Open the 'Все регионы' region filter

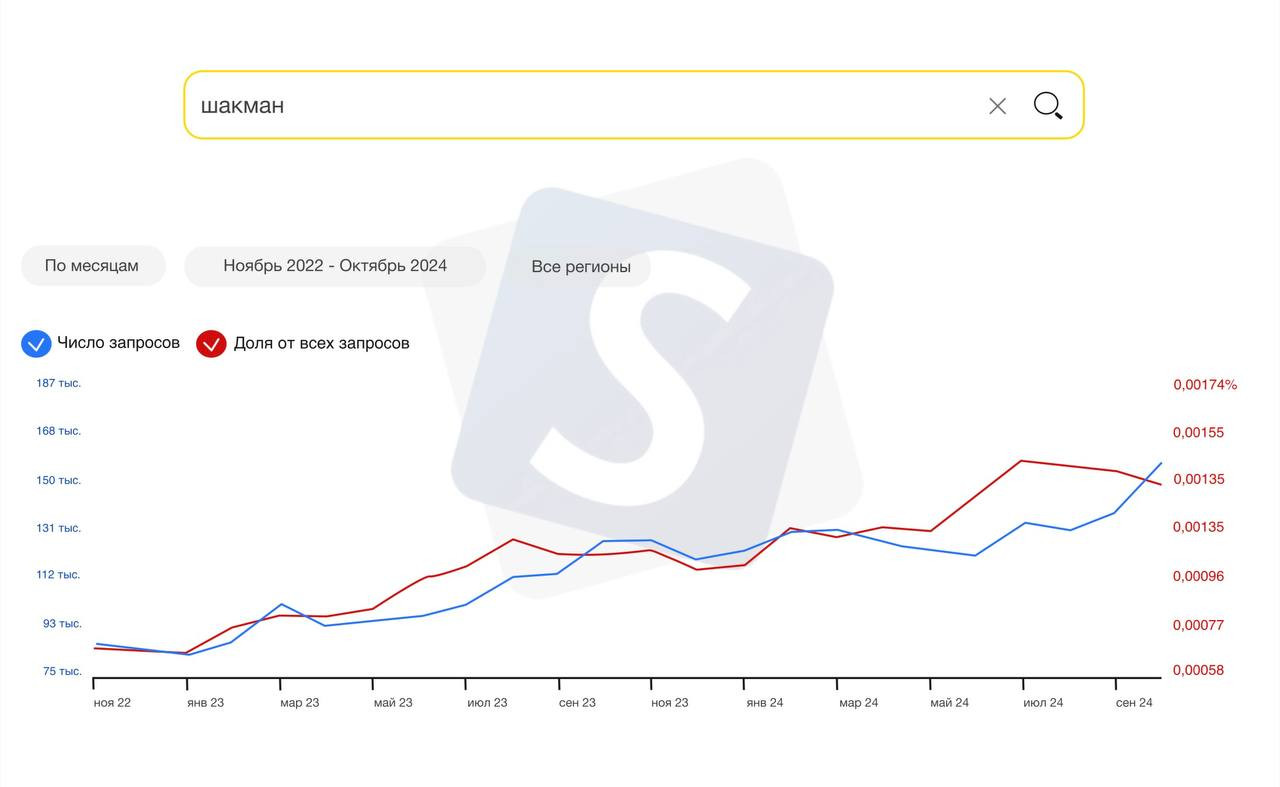tap(581, 267)
